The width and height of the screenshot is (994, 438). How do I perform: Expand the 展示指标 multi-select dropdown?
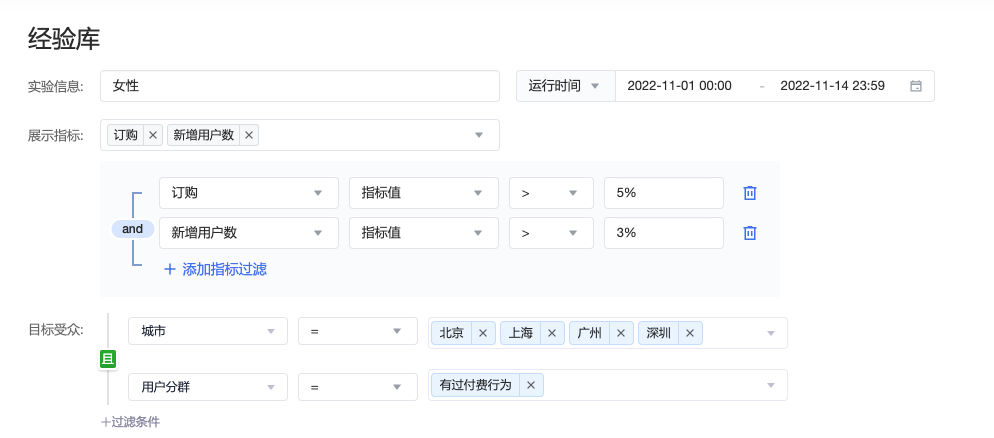pyautogui.click(x=479, y=135)
